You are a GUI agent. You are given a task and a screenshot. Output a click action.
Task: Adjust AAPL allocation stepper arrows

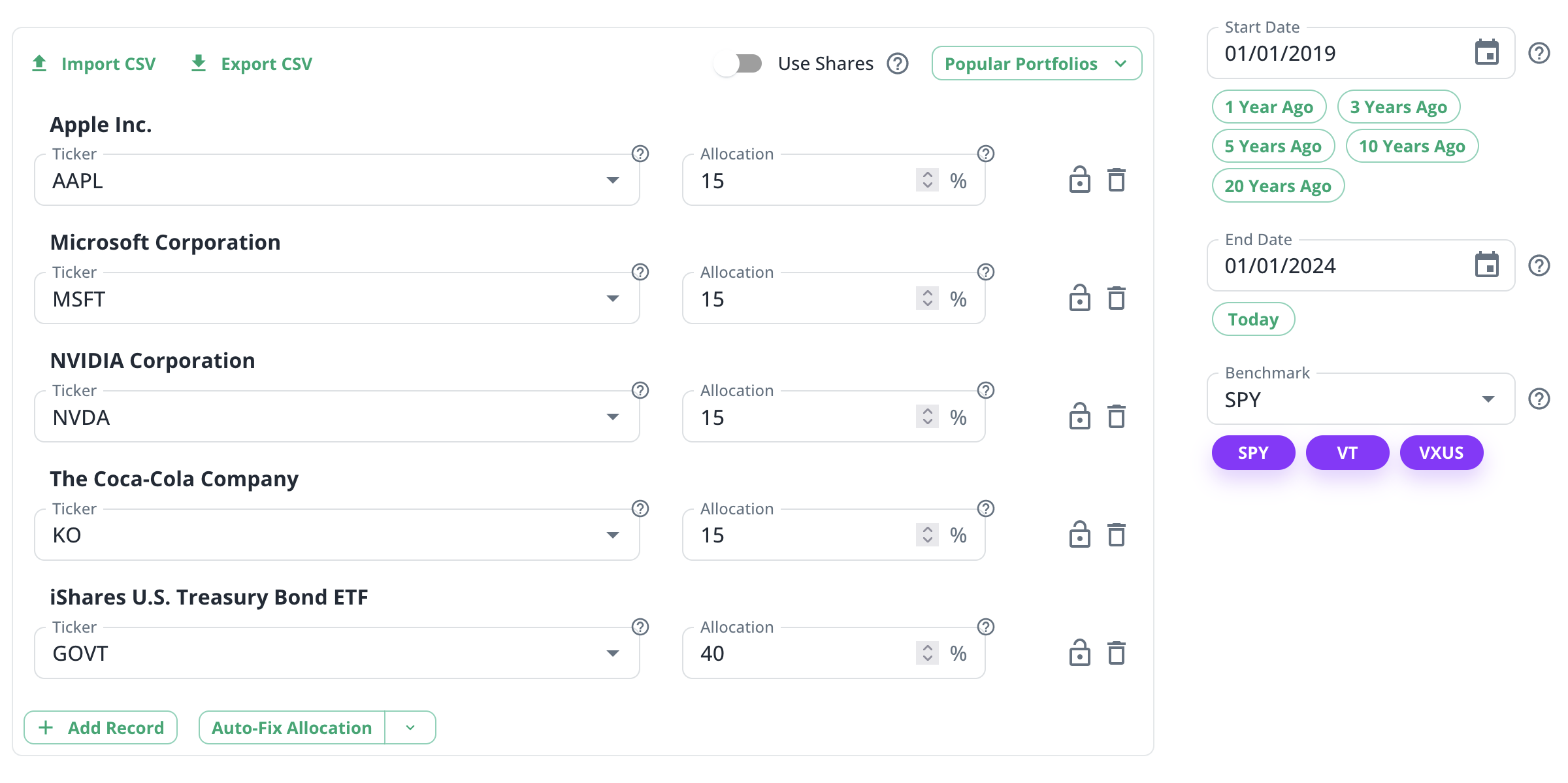click(x=927, y=180)
